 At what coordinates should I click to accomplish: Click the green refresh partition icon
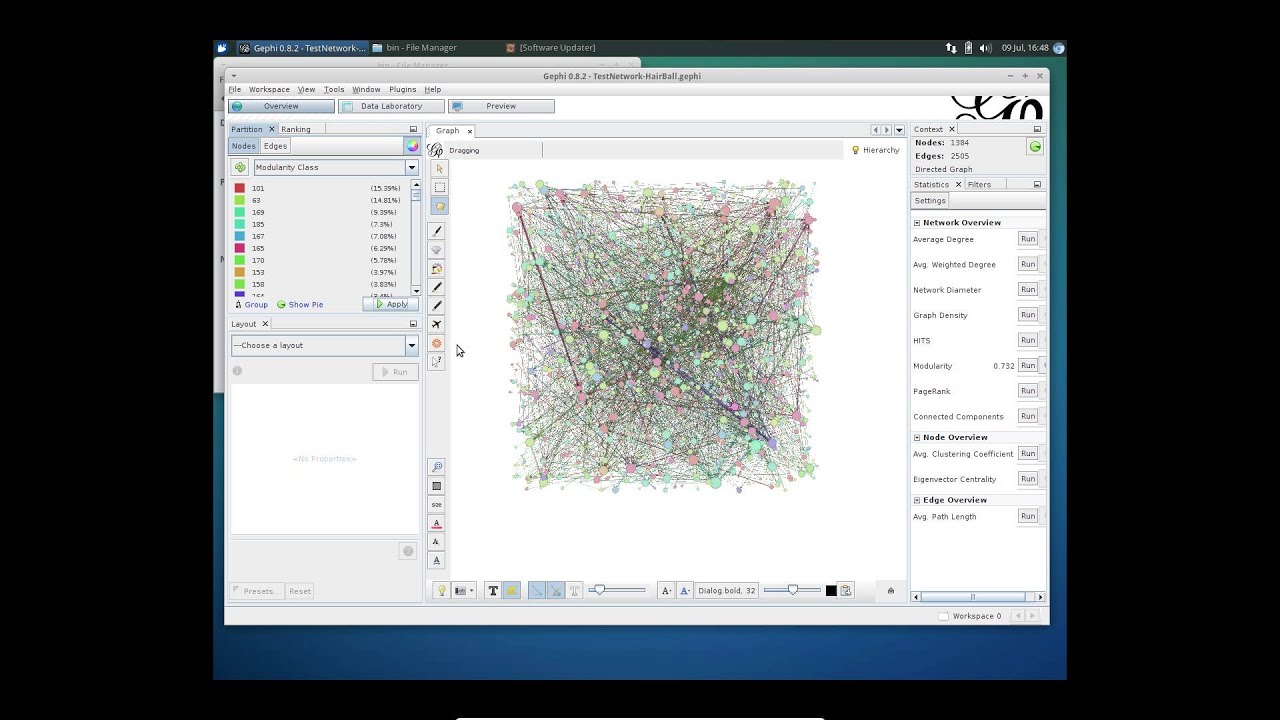pos(240,167)
